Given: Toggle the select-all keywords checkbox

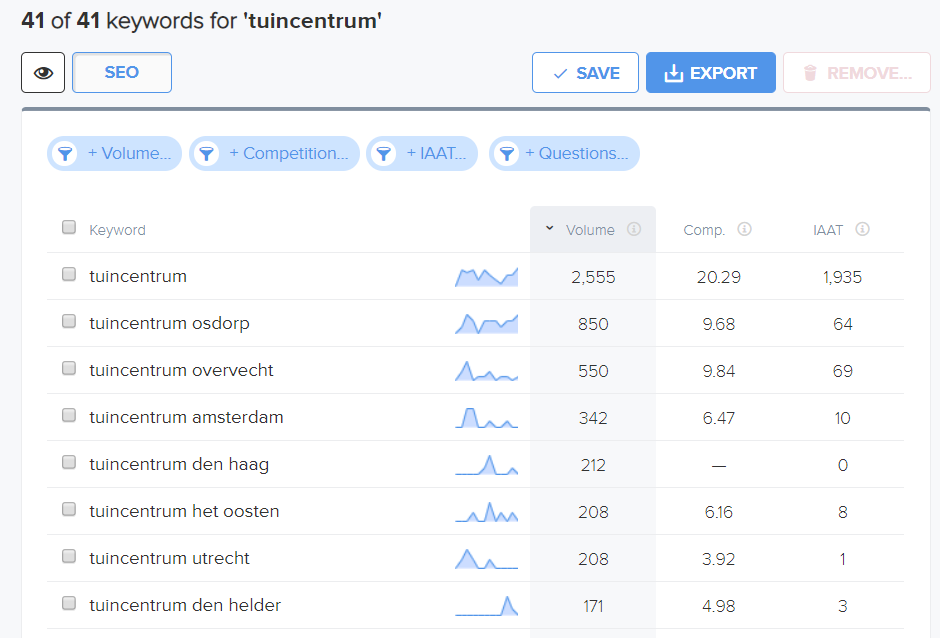Looking at the screenshot, I should 69,227.
